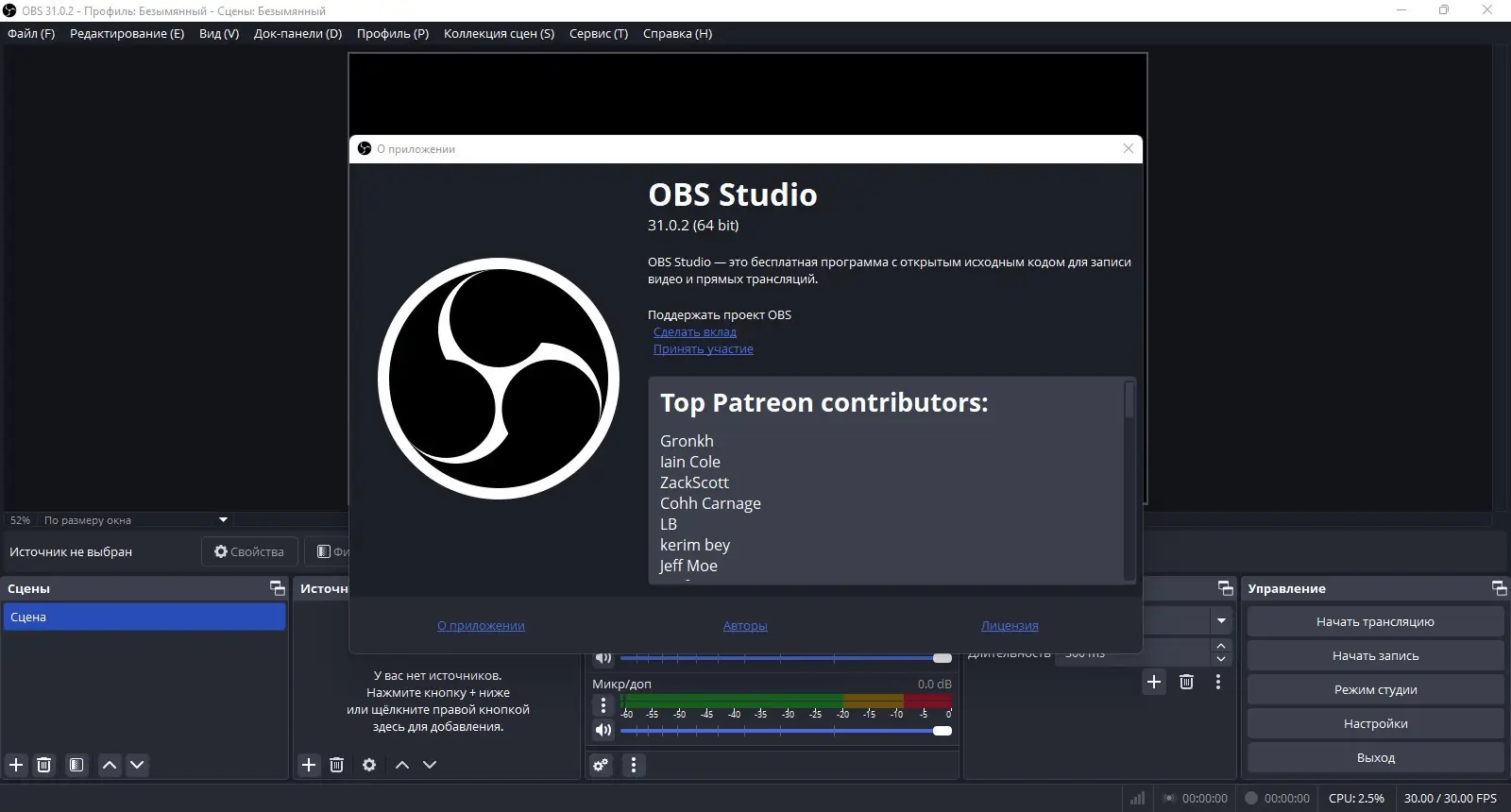Open scene filters icon in Сцены panel
The height and width of the screenshot is (812, 1511).
click(76, 765)
